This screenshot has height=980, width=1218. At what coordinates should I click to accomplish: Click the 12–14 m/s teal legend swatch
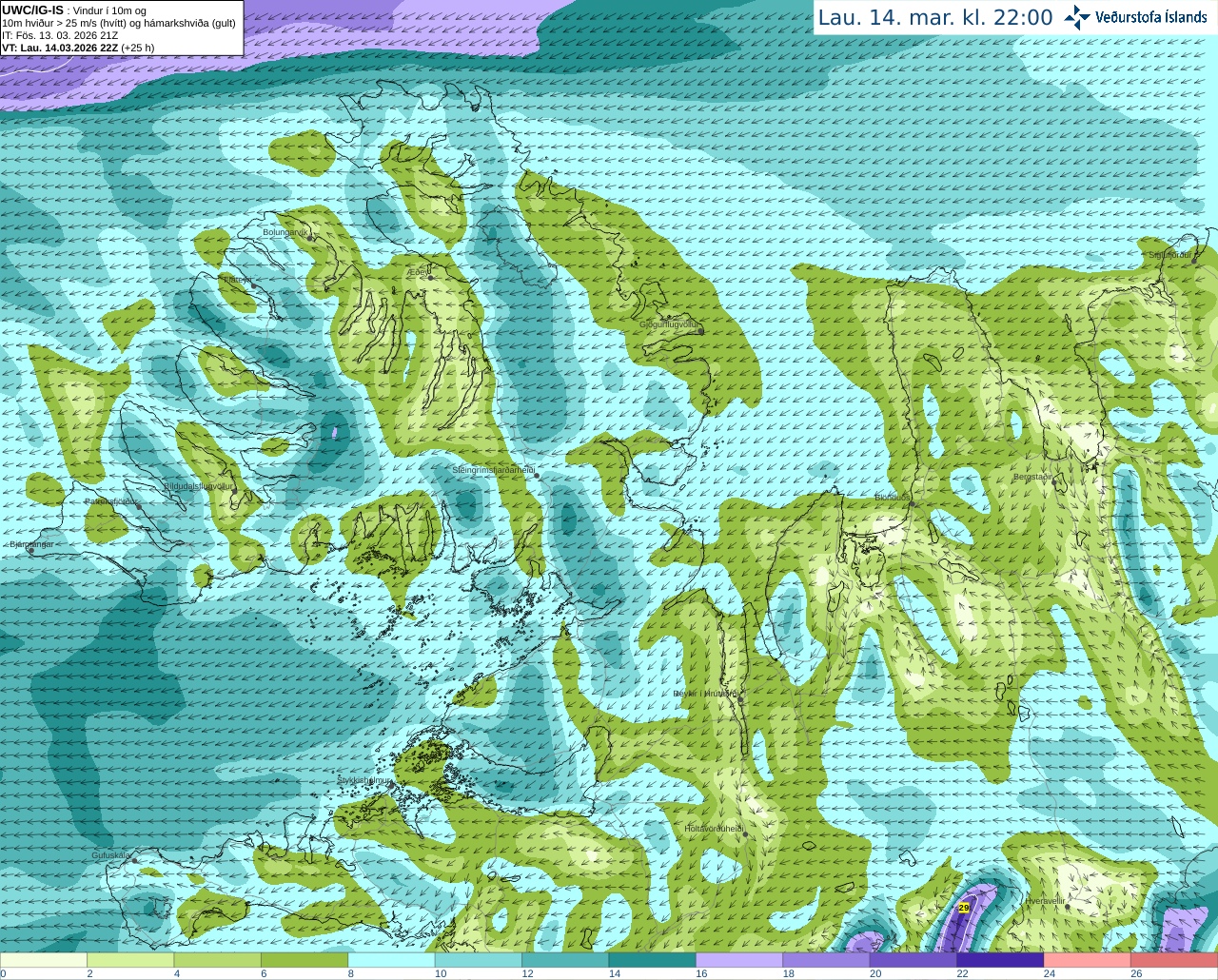(565, 960)
